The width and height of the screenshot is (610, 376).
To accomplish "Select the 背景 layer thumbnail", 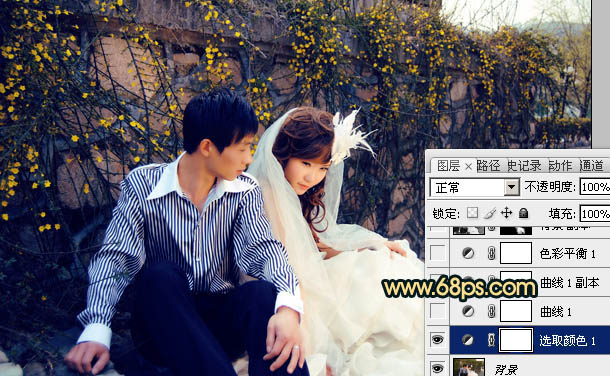I will (x=469, y=367).
